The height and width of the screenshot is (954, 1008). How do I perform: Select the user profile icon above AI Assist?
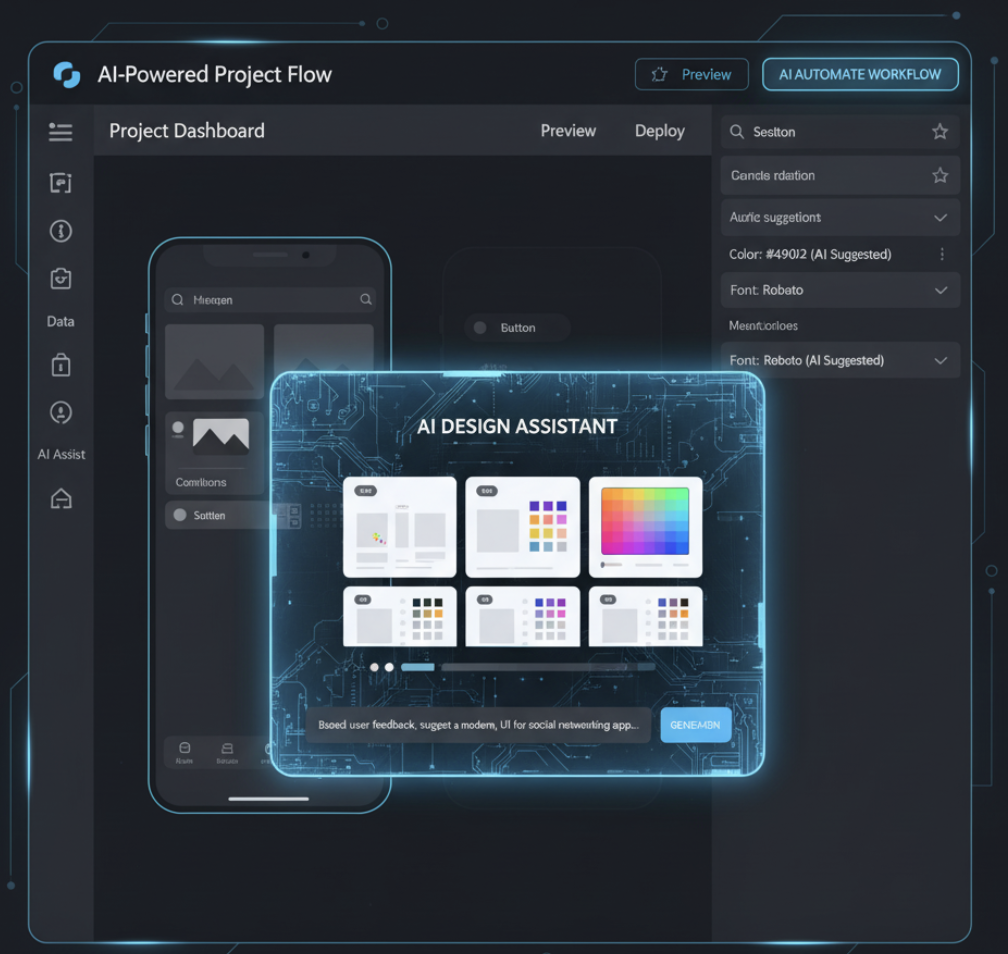pyautogui.click(x=60, y=412)
